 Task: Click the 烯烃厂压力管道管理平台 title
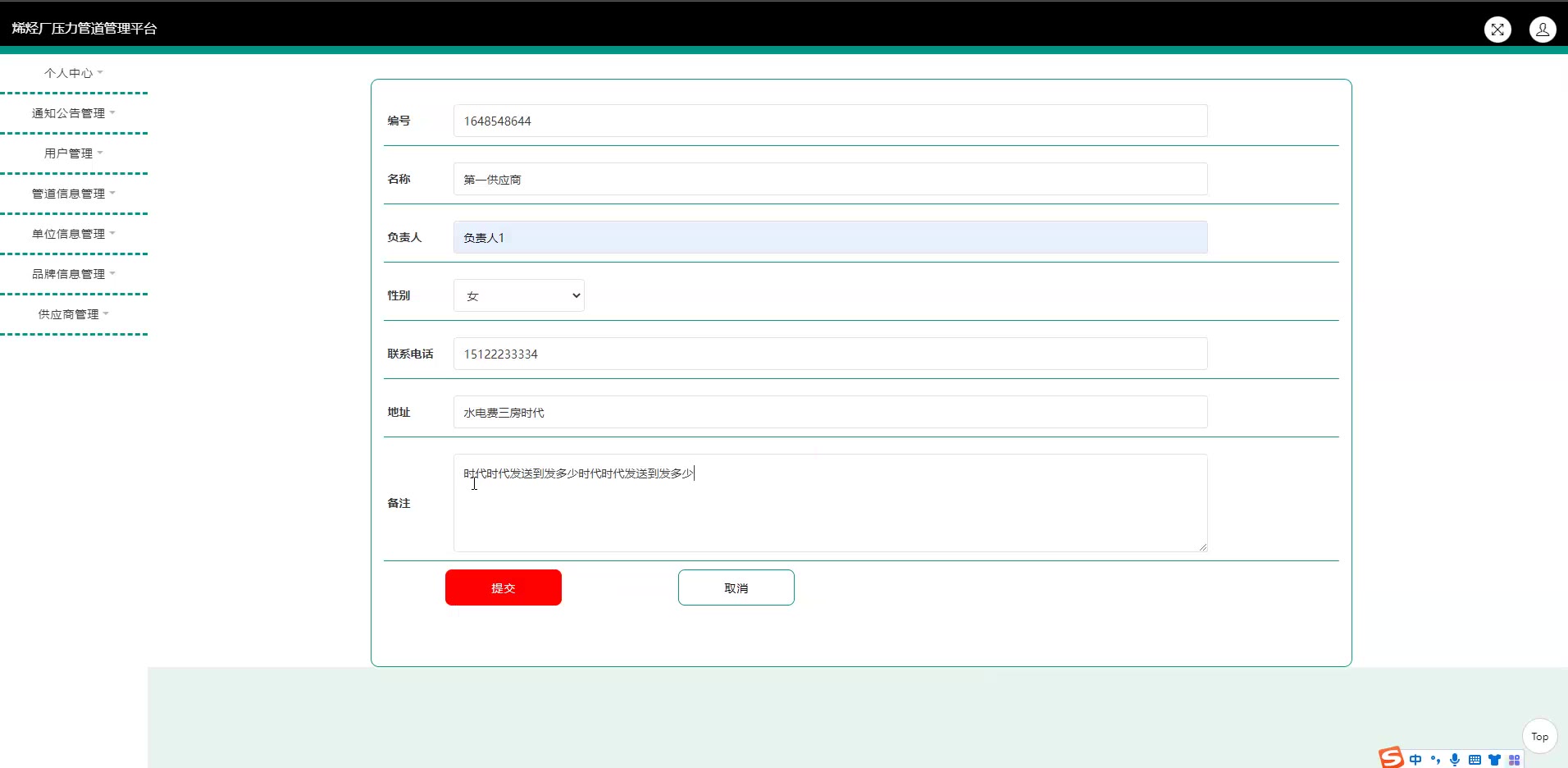pyautogui.click(x=84, y=28)
